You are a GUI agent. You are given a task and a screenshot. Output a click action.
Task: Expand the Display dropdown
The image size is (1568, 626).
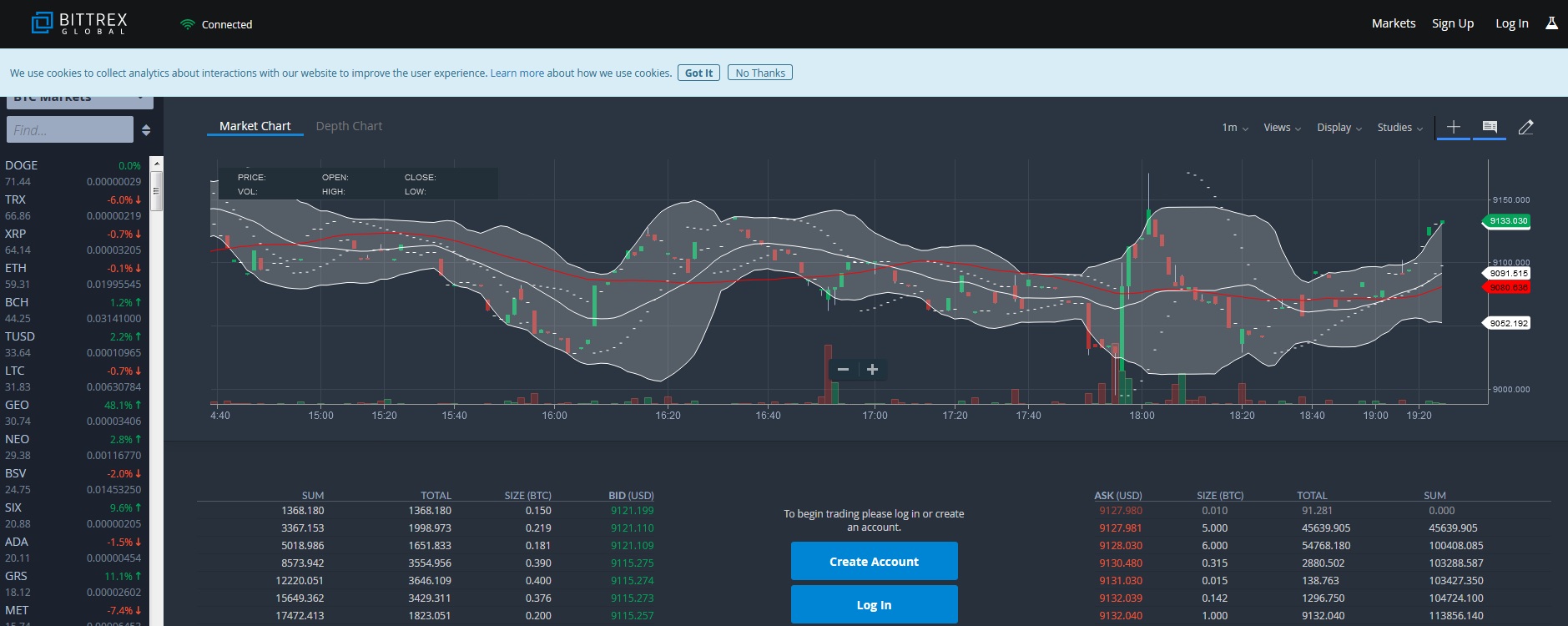(x=1339, y=128)
